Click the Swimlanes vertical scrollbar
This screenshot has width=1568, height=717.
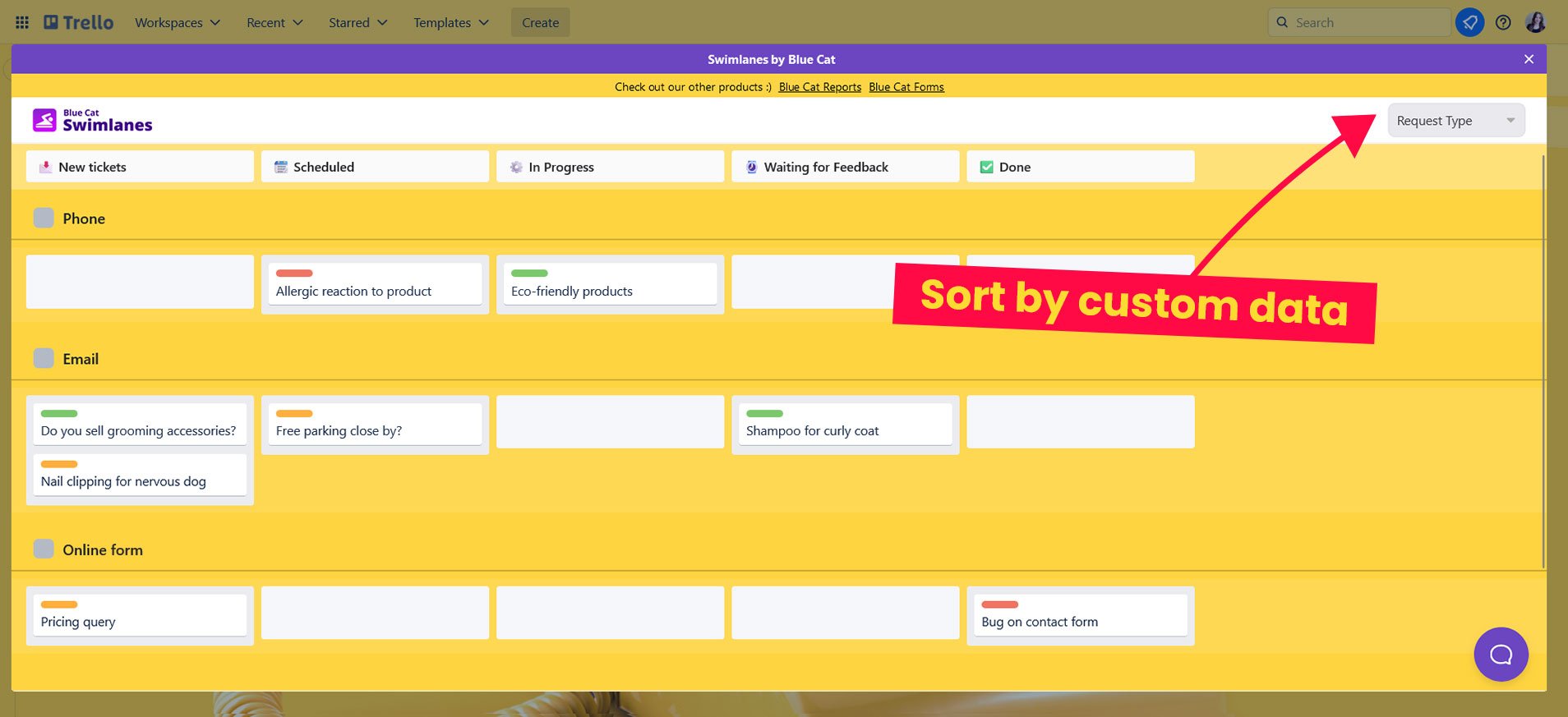tap(1543, 361)
